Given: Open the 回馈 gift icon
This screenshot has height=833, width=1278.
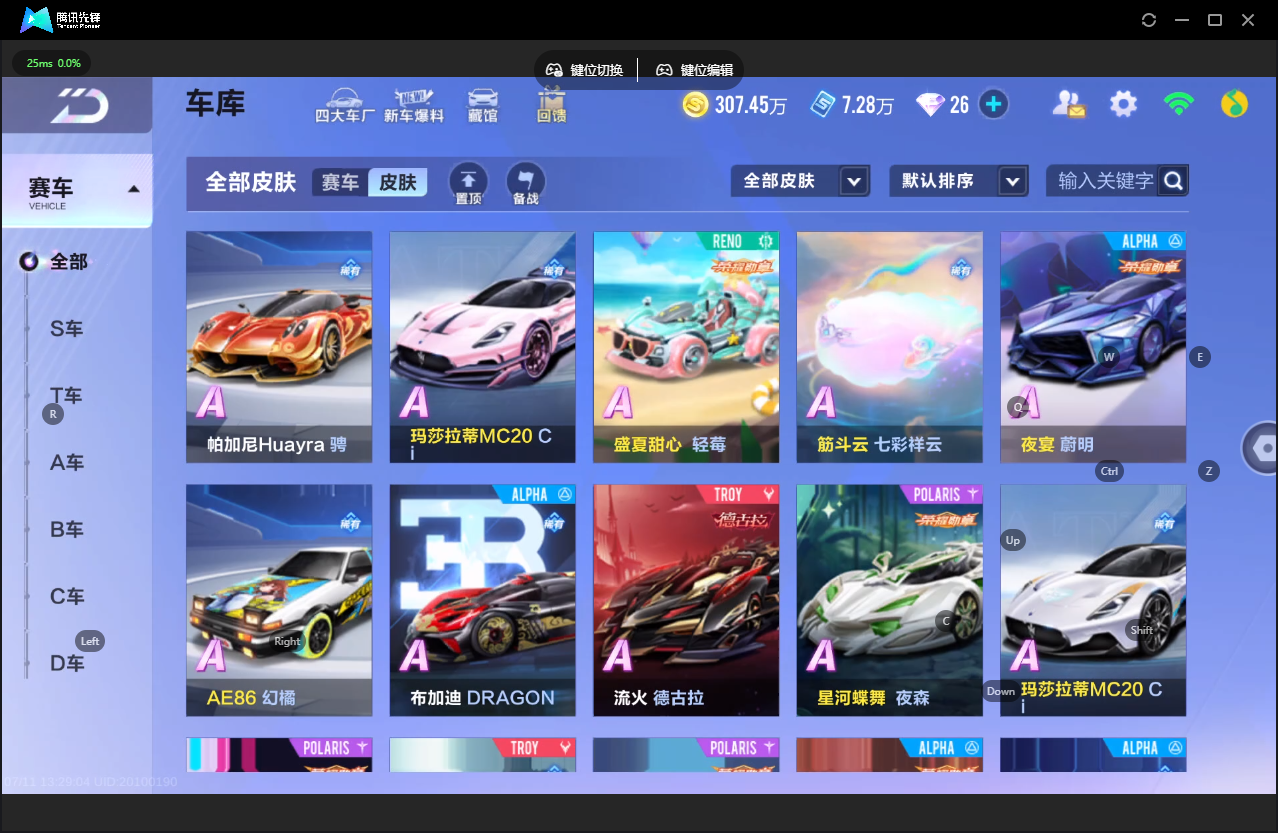Looking at the screenshot, I should (x=551, y=105).
